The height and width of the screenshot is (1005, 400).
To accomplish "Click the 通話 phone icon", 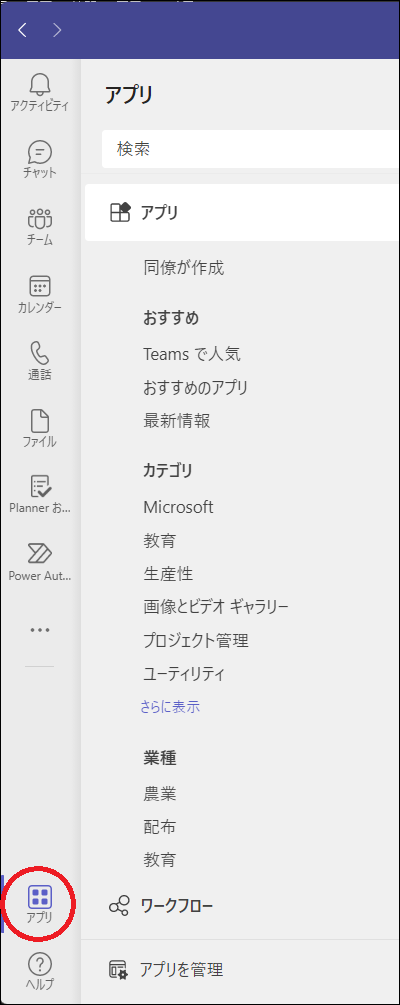I will pyautogui.click(x=40, y=353).
